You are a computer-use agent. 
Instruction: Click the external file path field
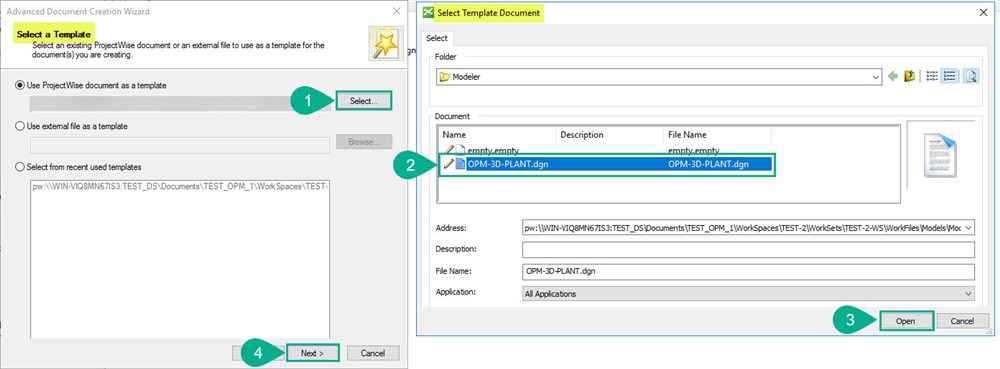[180, 145]
